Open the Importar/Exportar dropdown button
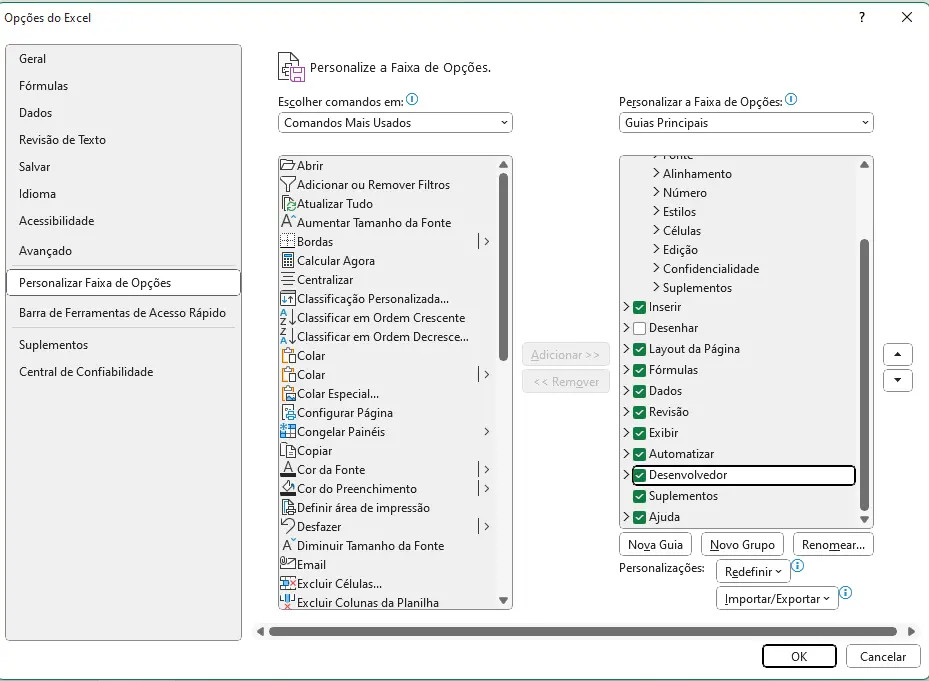 pyautogui.click(x=777, y=599)
